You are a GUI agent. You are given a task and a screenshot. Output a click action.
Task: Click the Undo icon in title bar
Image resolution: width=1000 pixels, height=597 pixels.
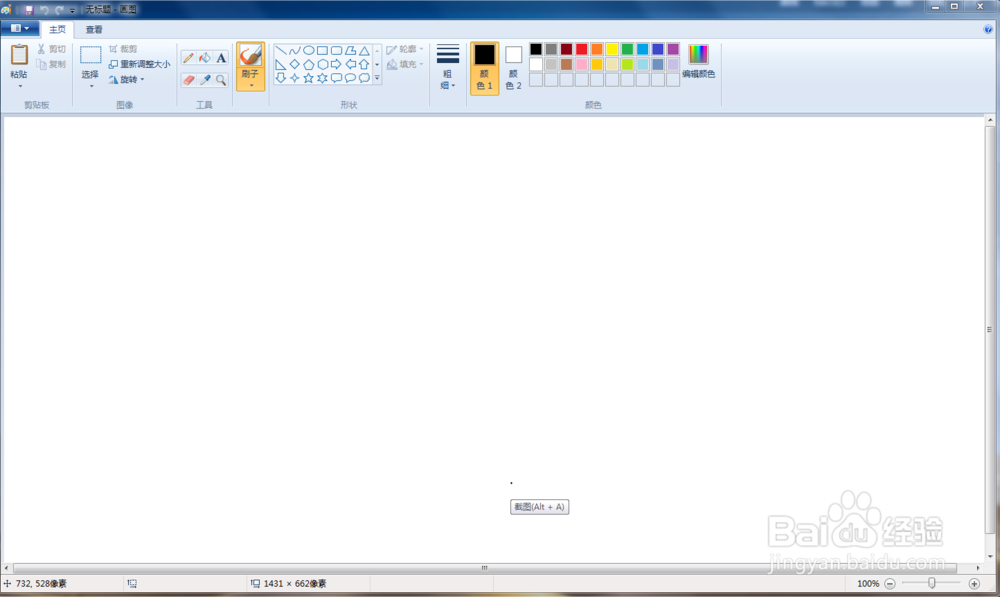(44, 10)
